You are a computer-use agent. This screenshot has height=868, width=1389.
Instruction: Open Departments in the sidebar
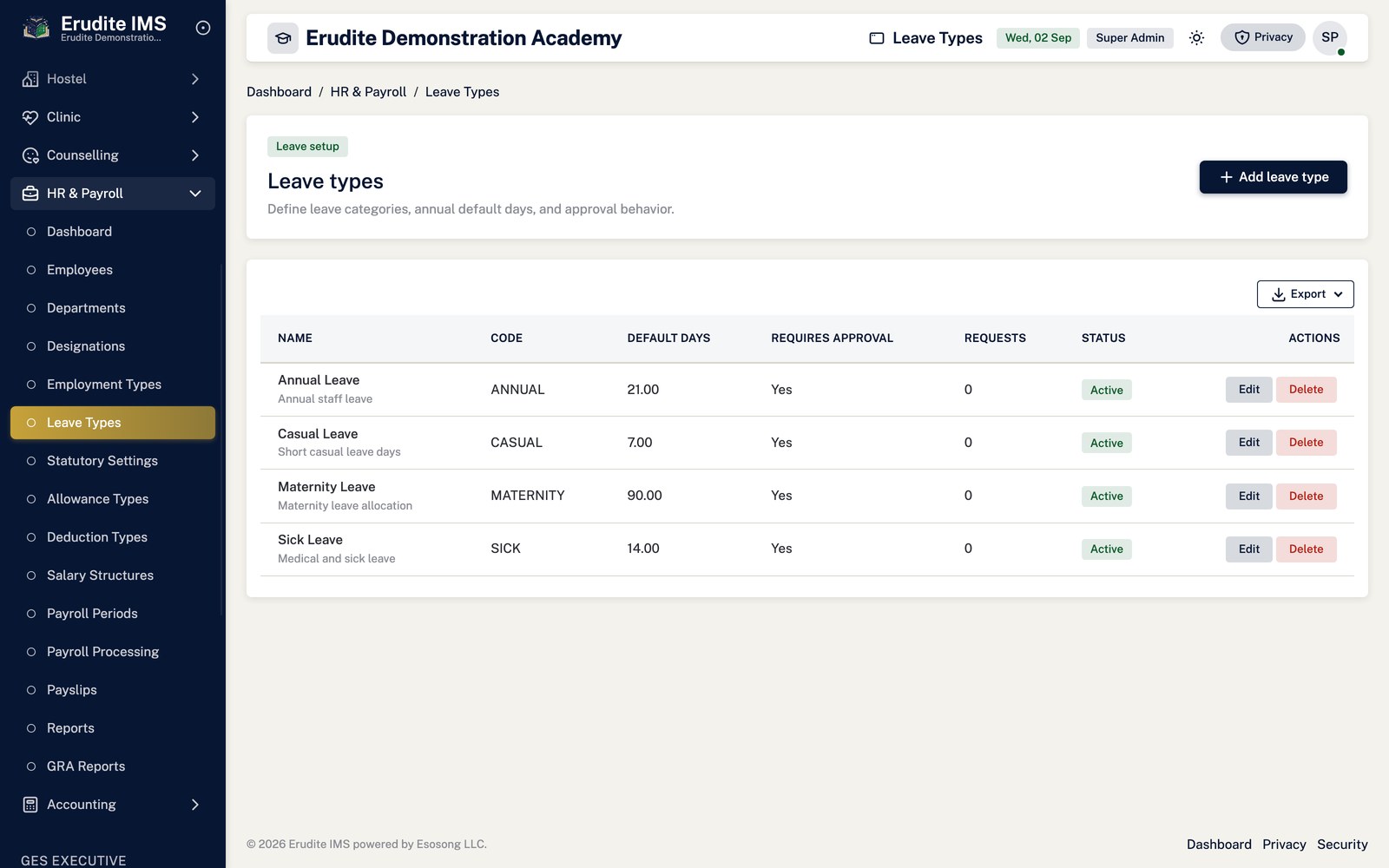113,308
